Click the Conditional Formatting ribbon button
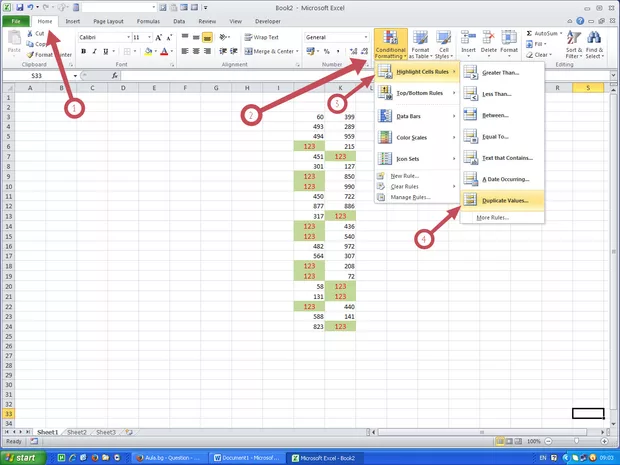620x465 pixels. 391,45
